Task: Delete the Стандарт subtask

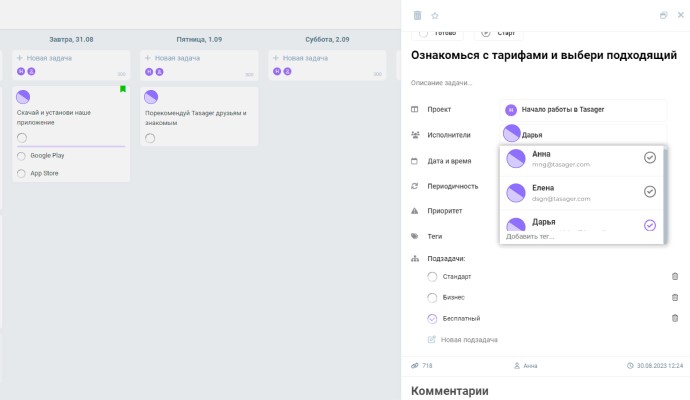Action: (675, 276)
